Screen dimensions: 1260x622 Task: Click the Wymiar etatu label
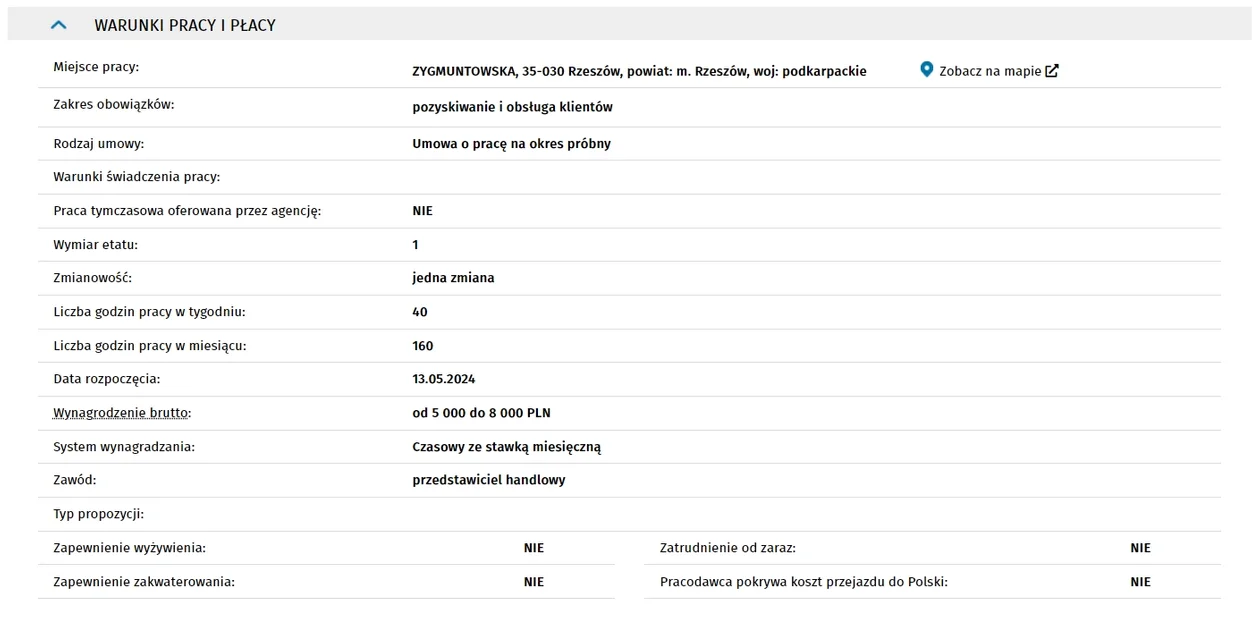coord(96,245)
